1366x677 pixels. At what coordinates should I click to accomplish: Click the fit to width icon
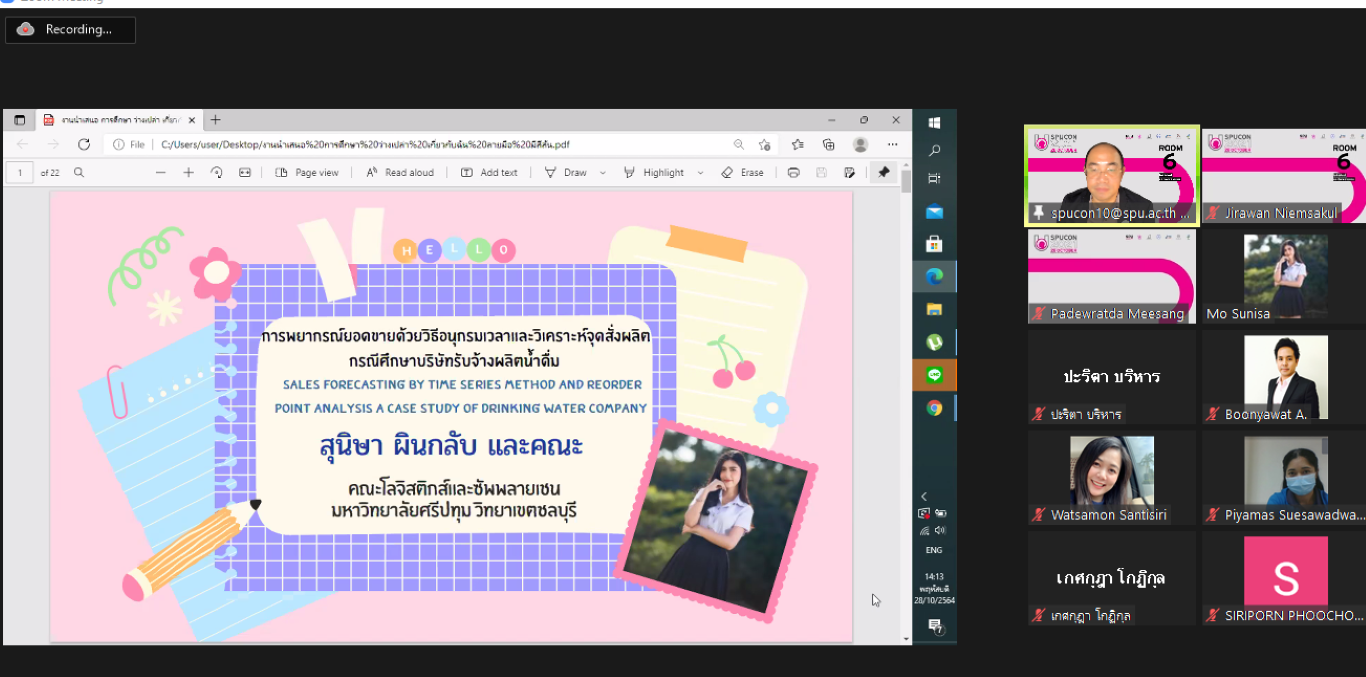click(245, 172)
